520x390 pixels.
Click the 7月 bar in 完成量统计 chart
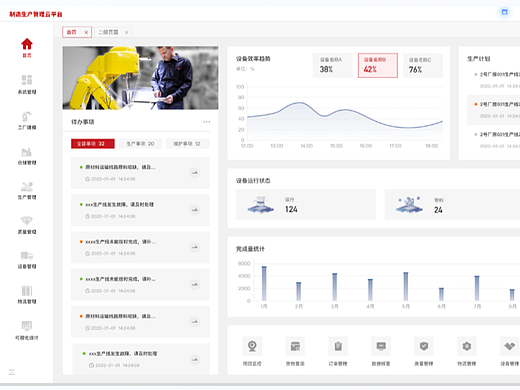[x=477, y=288]
